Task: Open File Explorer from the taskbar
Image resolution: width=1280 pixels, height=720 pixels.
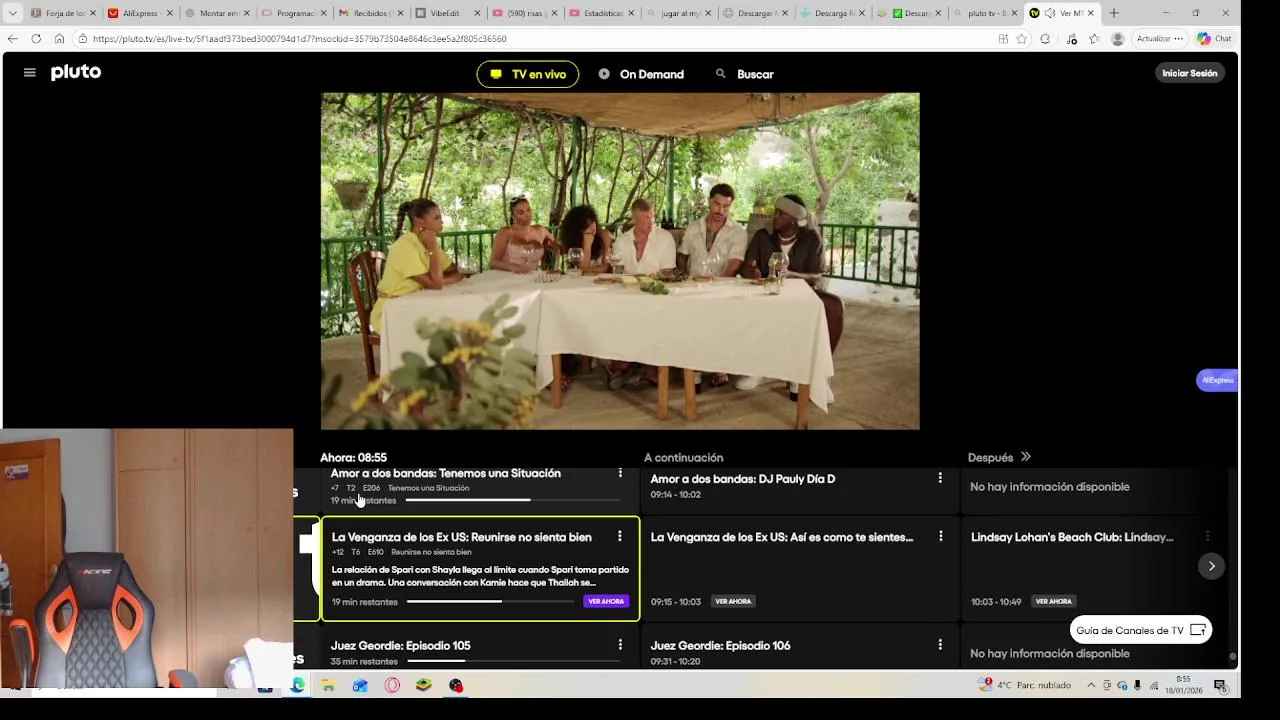Action: coord(328,685)
